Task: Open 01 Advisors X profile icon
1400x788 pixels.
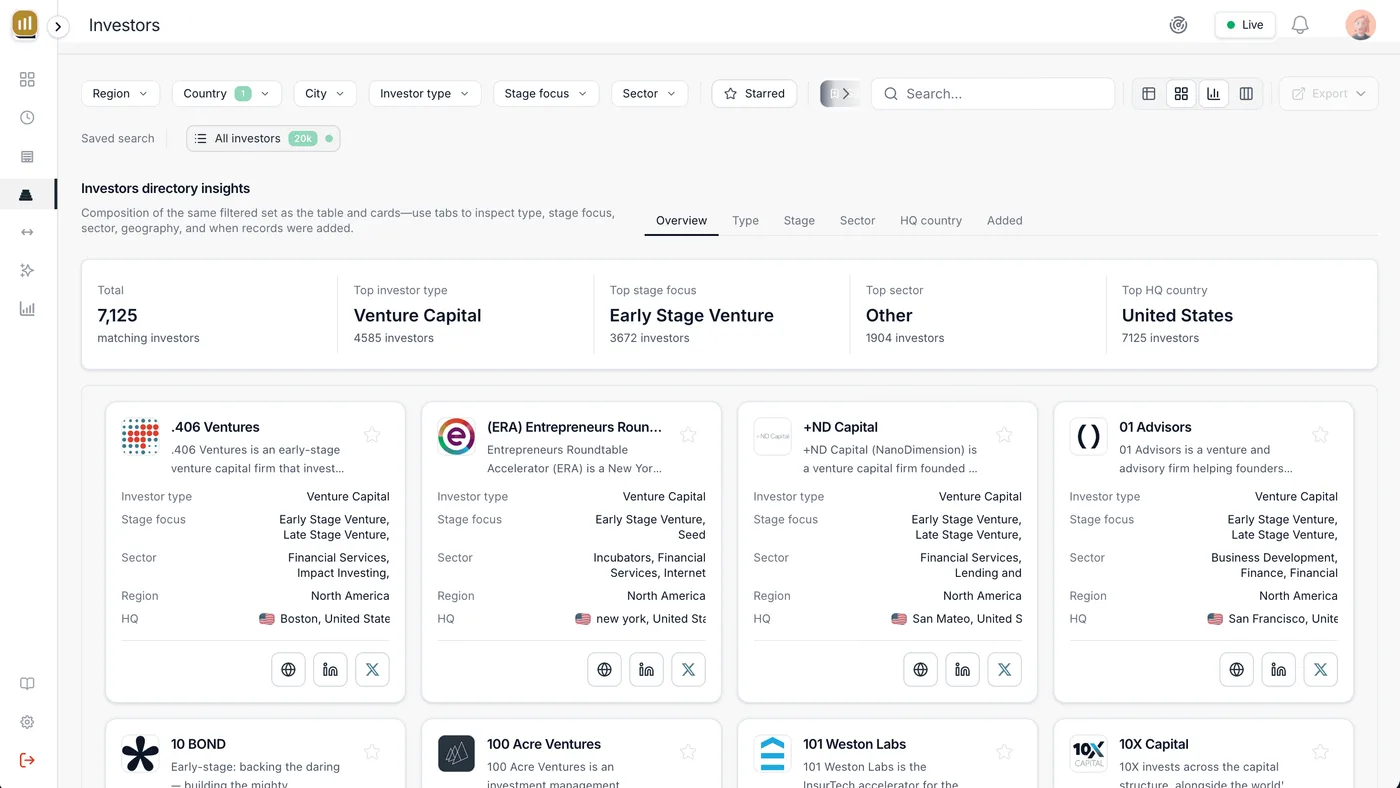Action: coord(1320,669)
